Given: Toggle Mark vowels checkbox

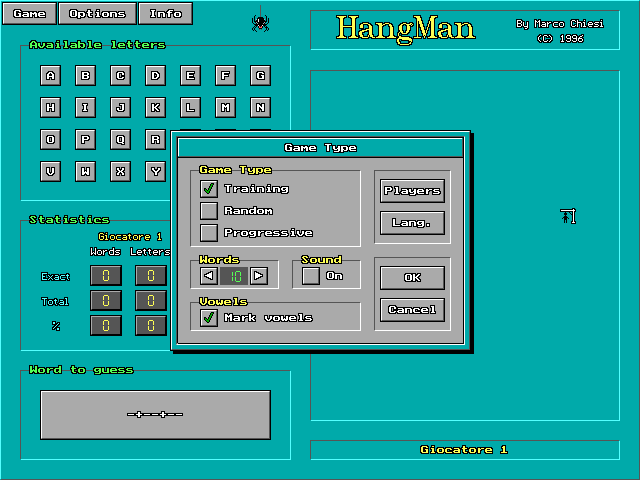Looking at the screenshot, I should click(x=209, y=318).
